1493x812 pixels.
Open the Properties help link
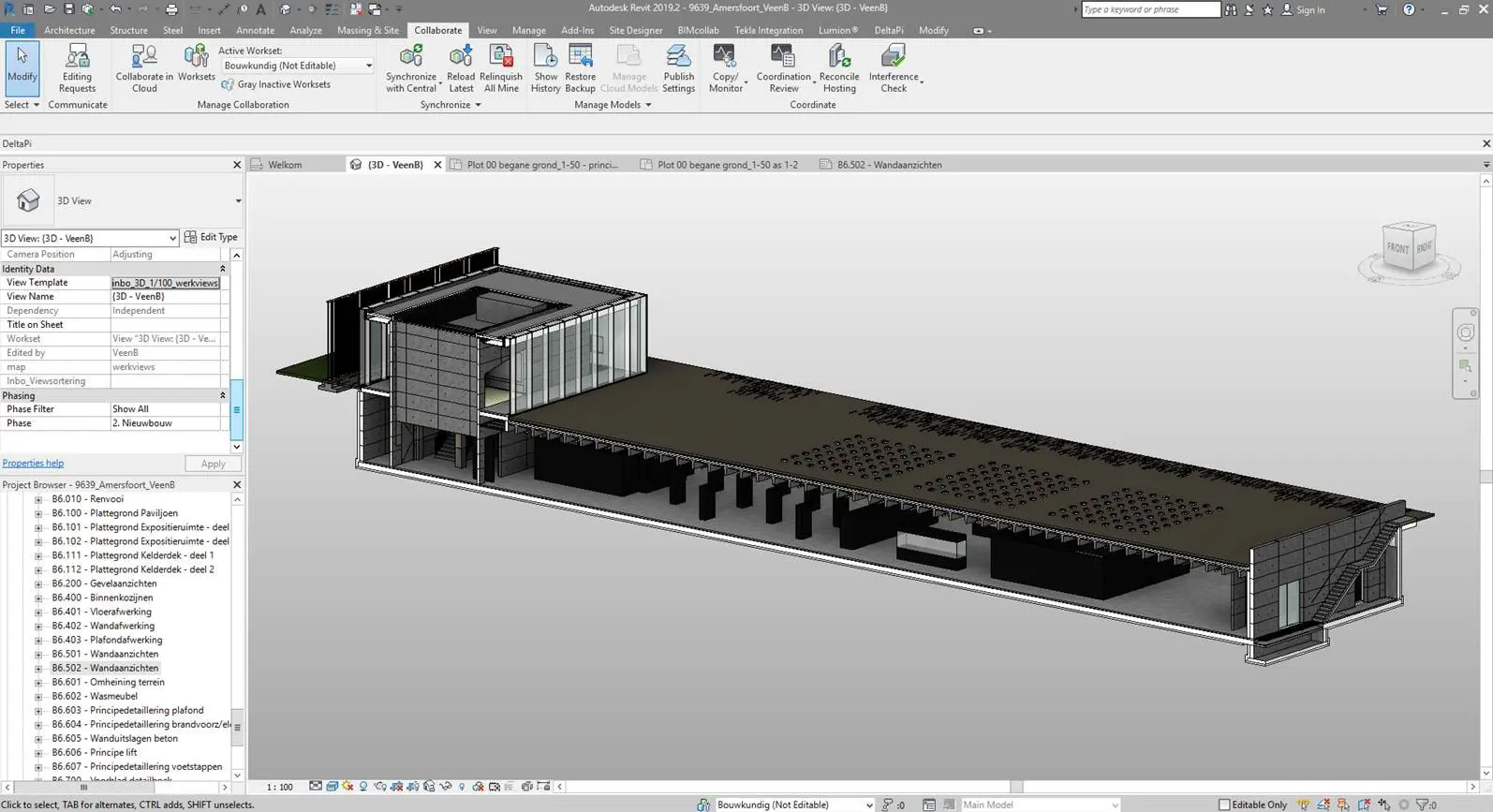point(33,463)
